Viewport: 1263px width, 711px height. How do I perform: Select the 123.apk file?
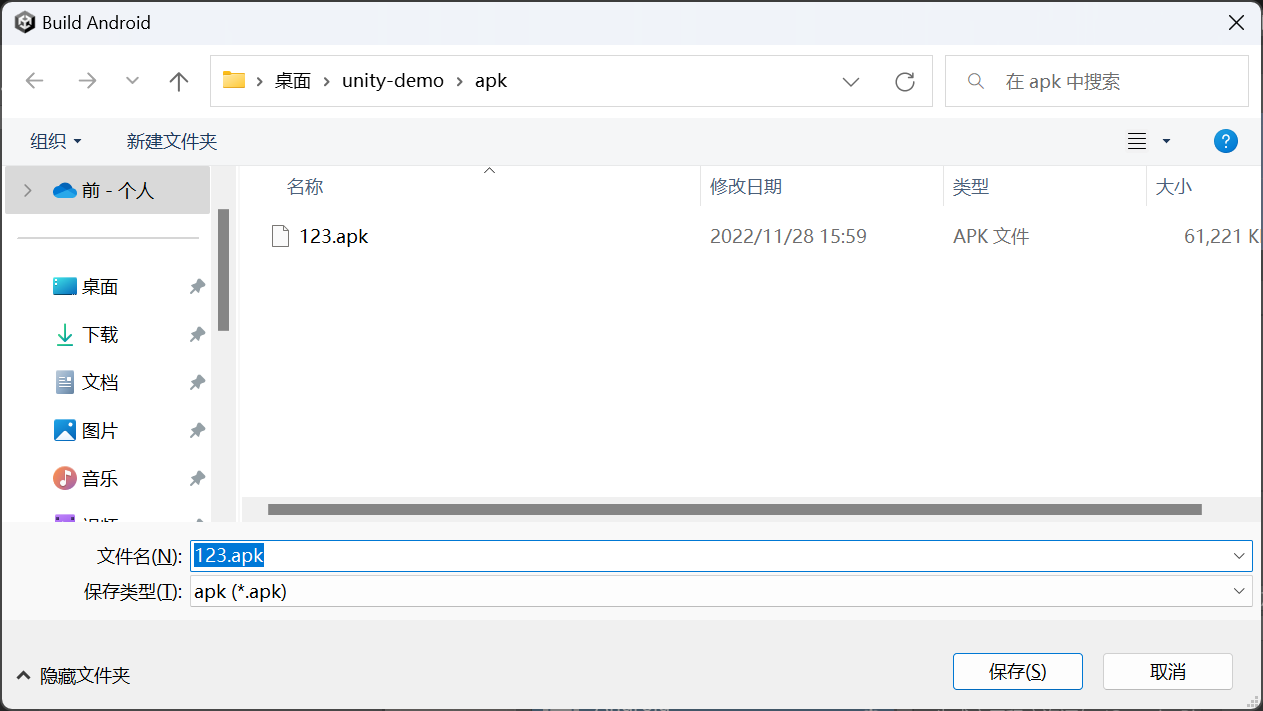[333, 237]
